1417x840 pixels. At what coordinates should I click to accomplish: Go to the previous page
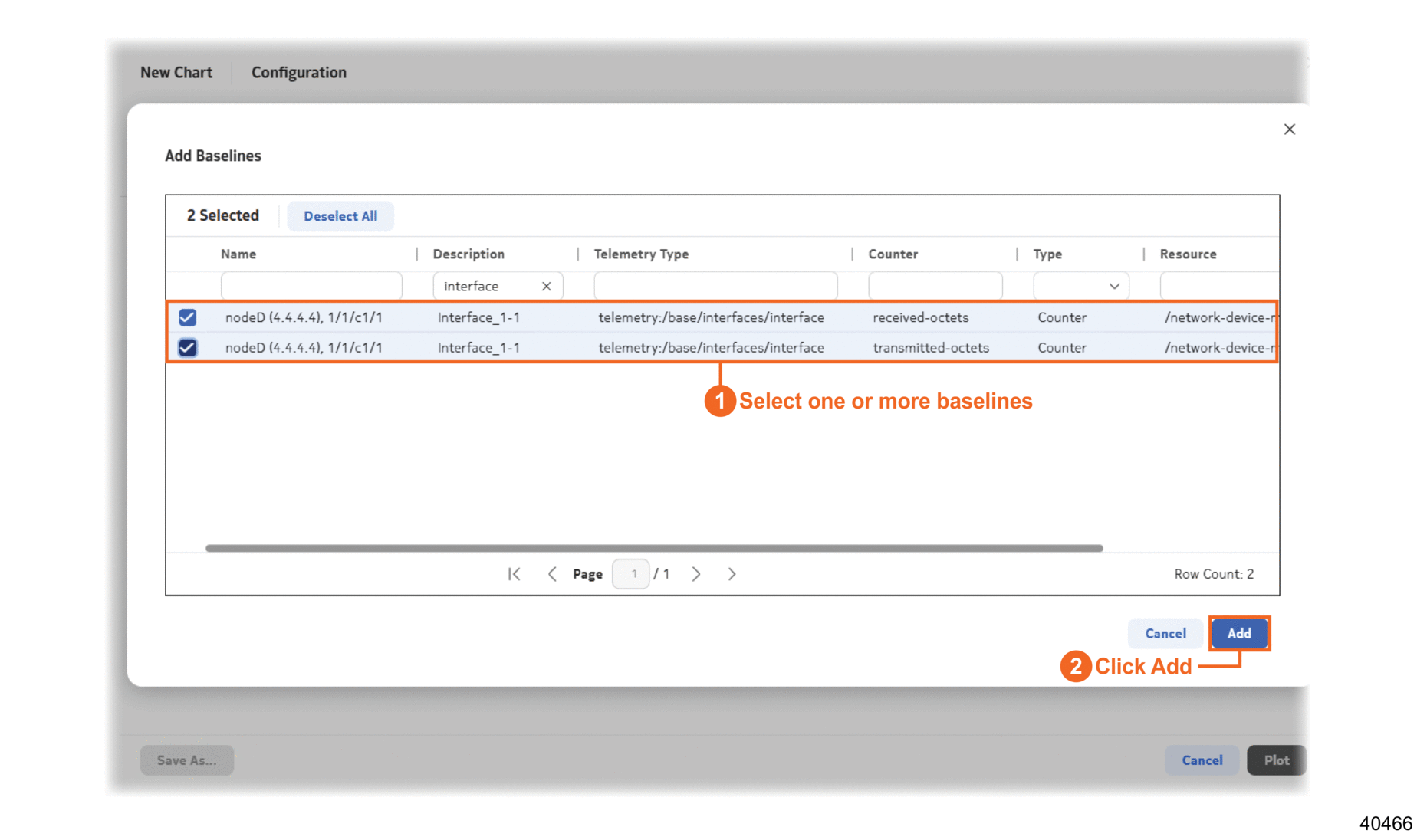(x=551, y=574)
